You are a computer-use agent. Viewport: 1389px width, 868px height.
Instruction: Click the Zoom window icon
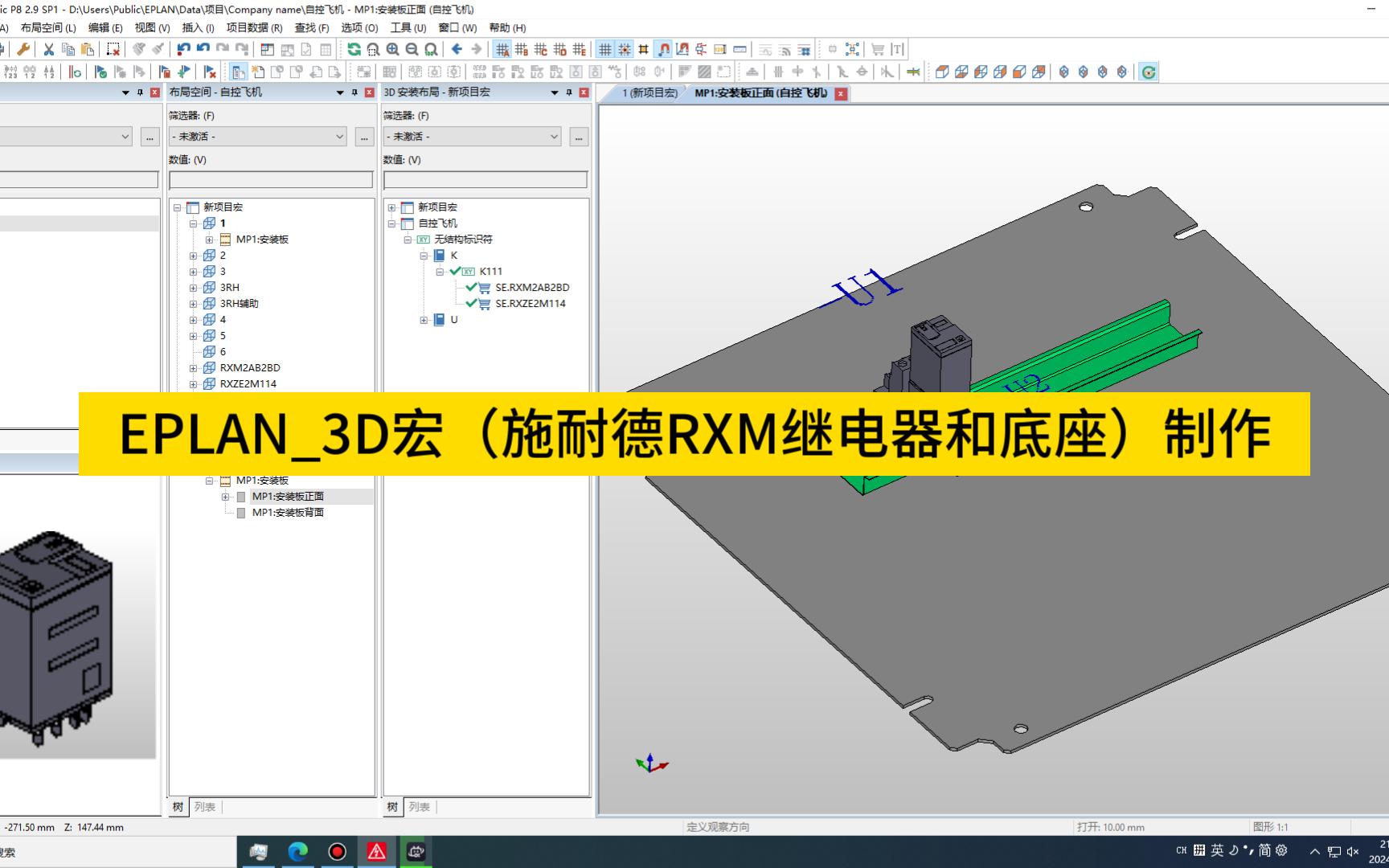373,49
